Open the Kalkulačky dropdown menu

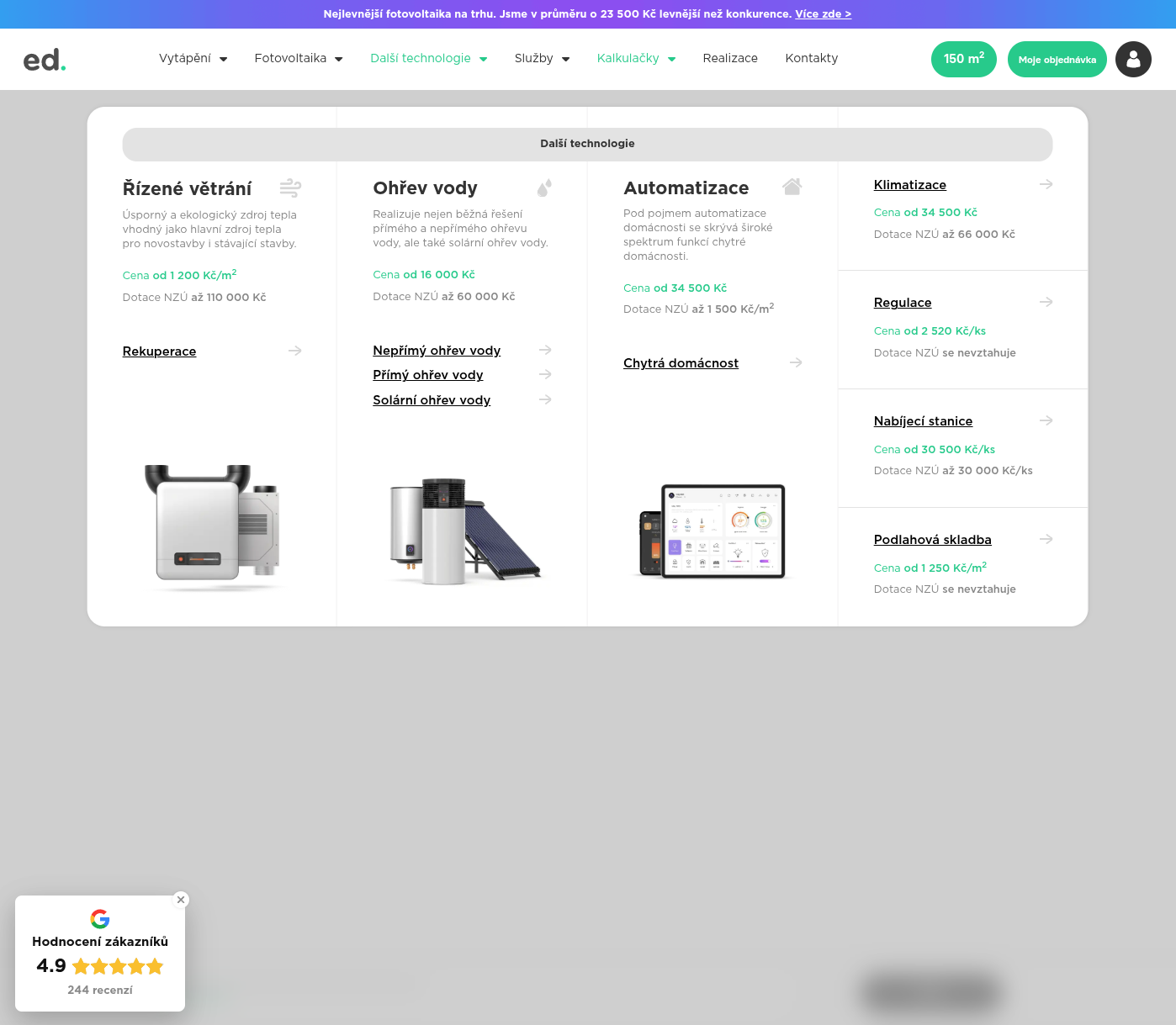tap(636, 58)
